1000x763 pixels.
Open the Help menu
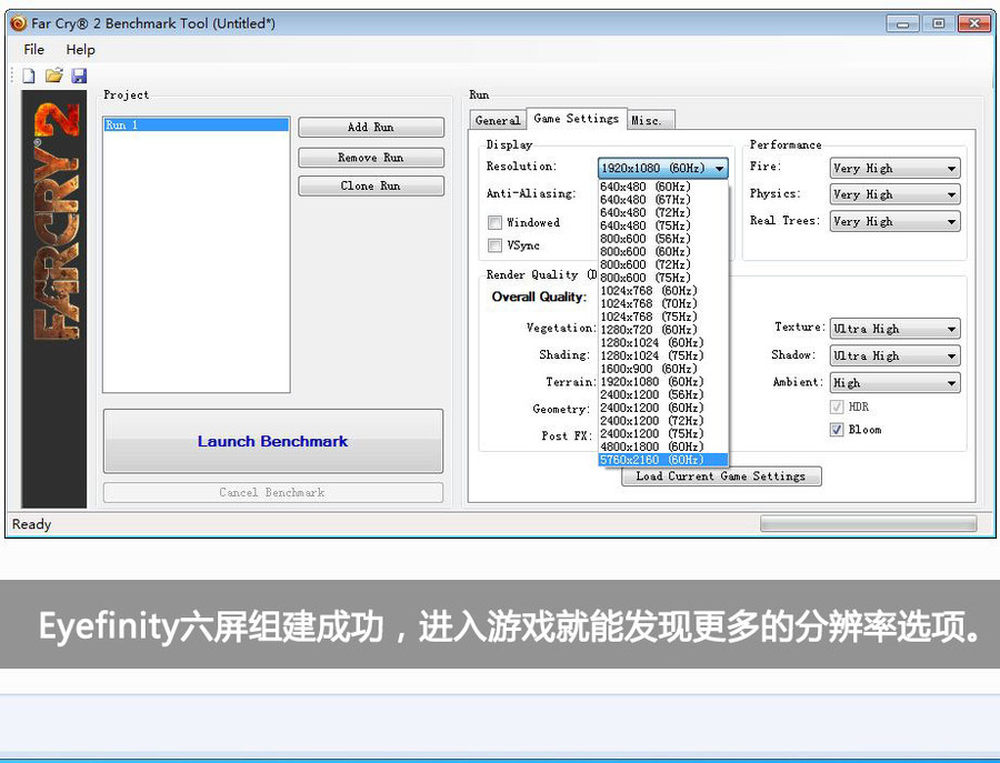[80, 50]
